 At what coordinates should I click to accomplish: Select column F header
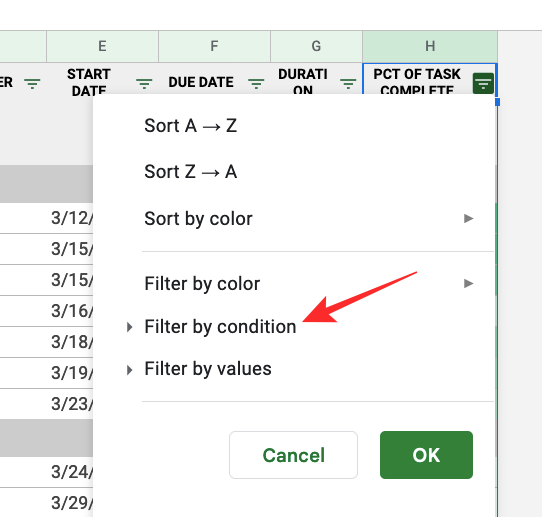click(x=214, y=46)
